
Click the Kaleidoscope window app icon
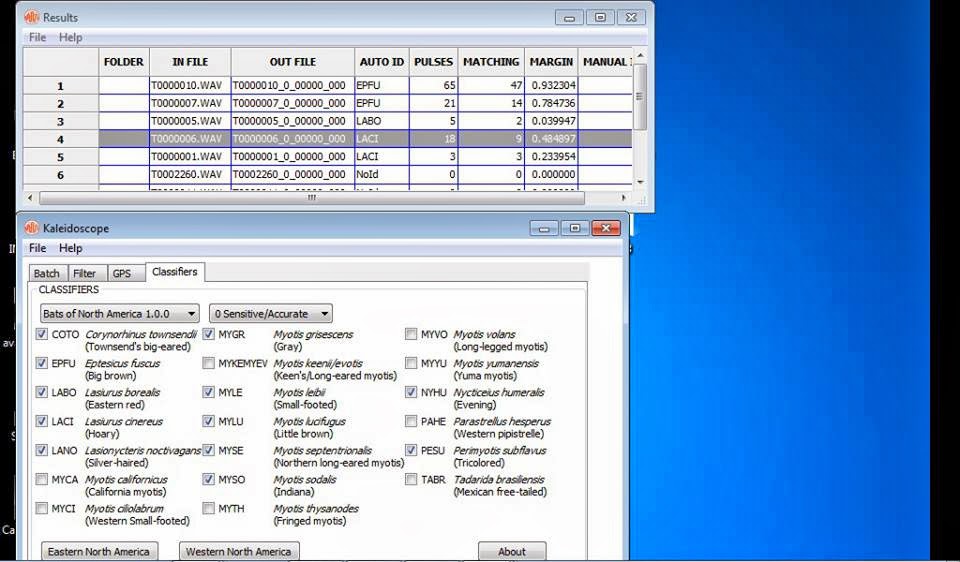(31, 228)
